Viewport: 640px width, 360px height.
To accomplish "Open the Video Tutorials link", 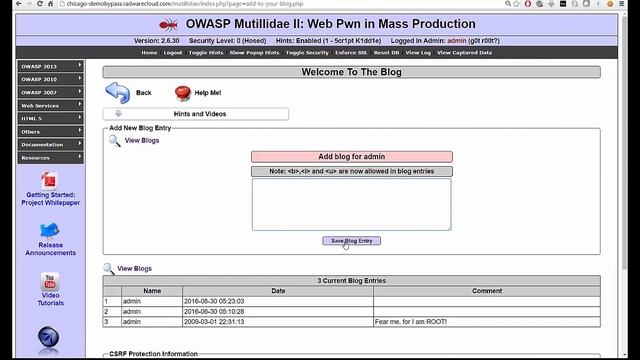I will (x=50, y=299).
